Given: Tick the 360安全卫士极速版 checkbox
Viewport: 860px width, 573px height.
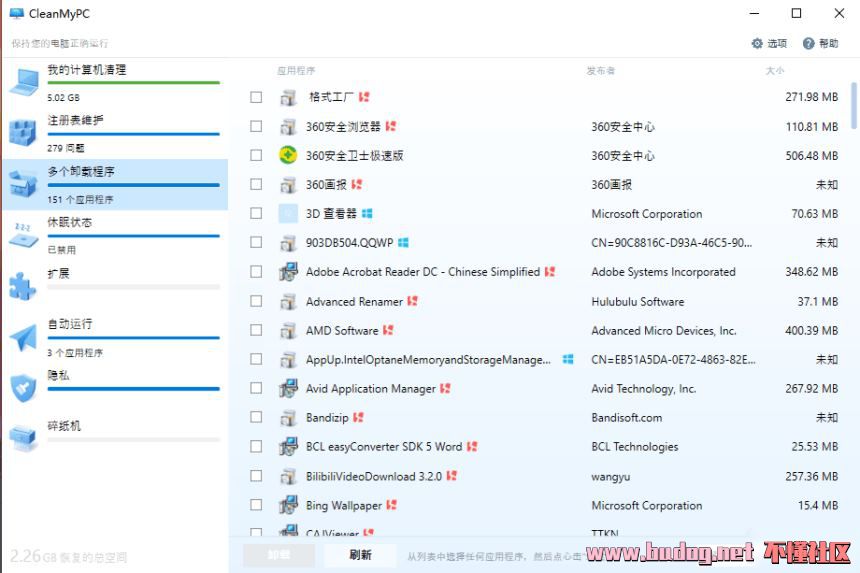Looking at the screenshot, I should (256, 155).
